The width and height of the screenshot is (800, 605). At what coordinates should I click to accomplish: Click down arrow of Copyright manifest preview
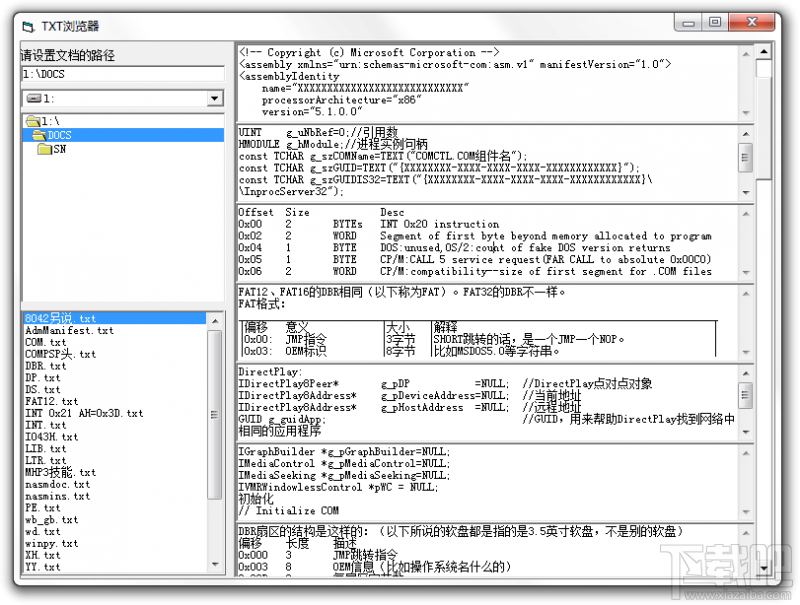click(746, 113)
